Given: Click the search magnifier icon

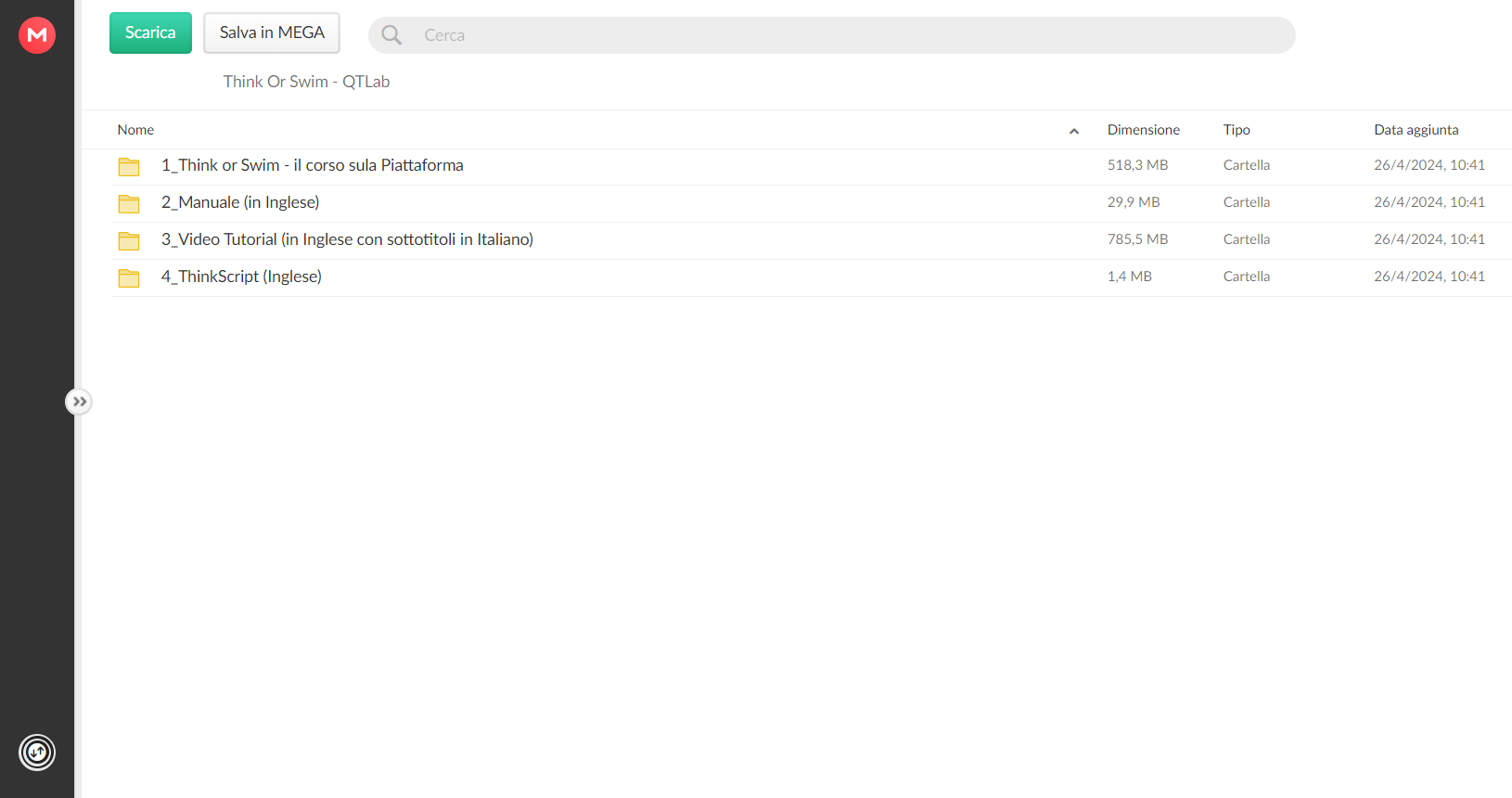Looking at the screenshot, I should (x=391, y=35).
